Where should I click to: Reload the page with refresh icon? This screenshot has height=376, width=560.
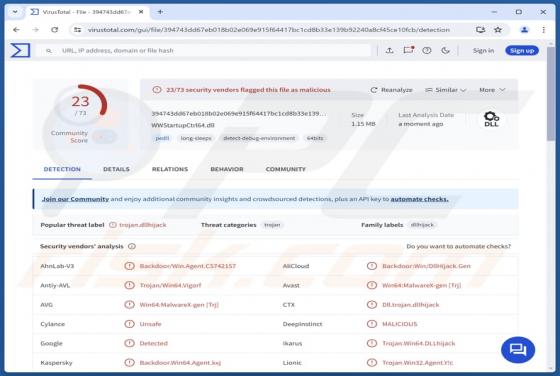[55, 30]
